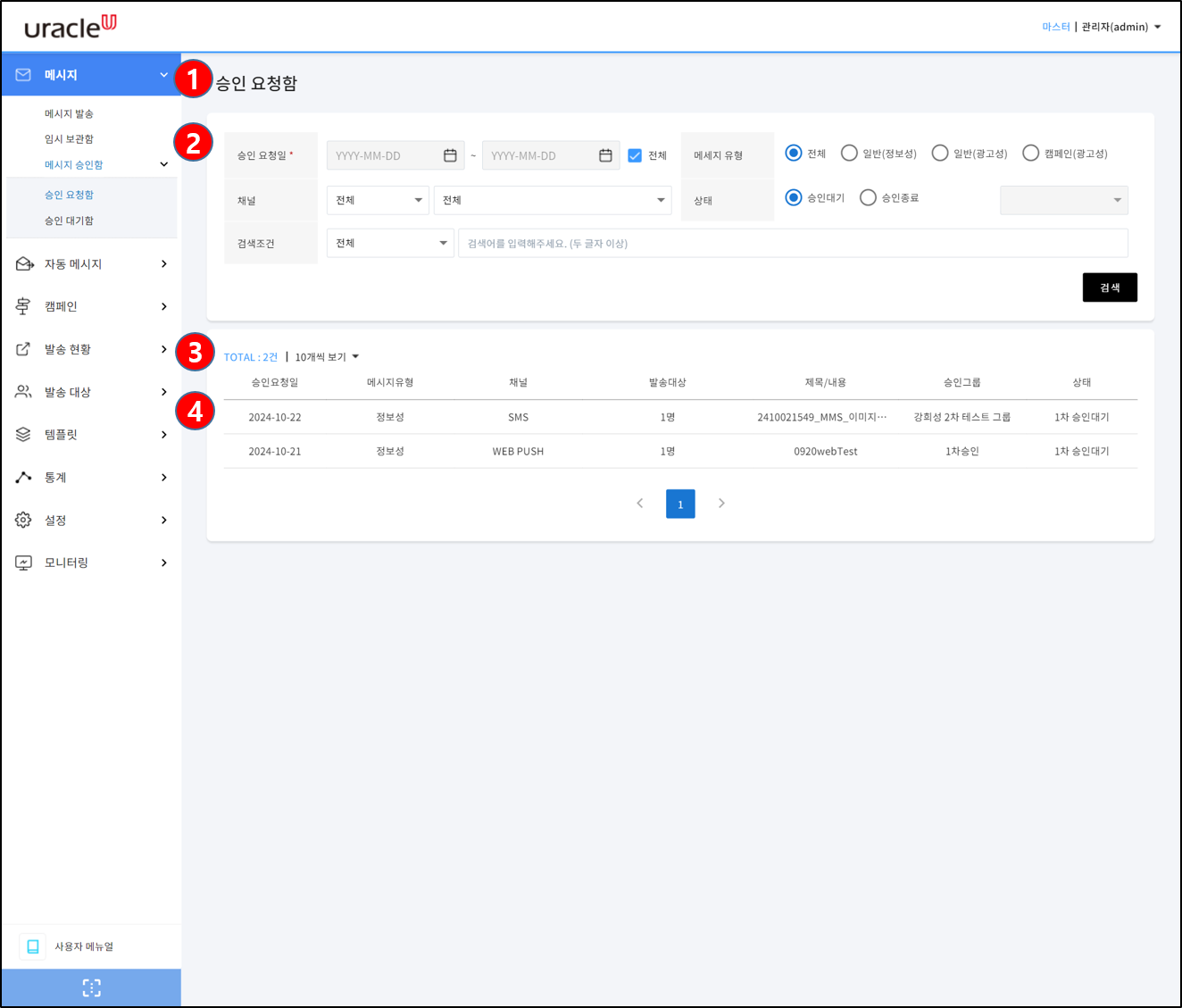The height and width of the screenshot is (1008, 1182).
Task: Click the 0920webTest title cell
Action: point(826,451)
